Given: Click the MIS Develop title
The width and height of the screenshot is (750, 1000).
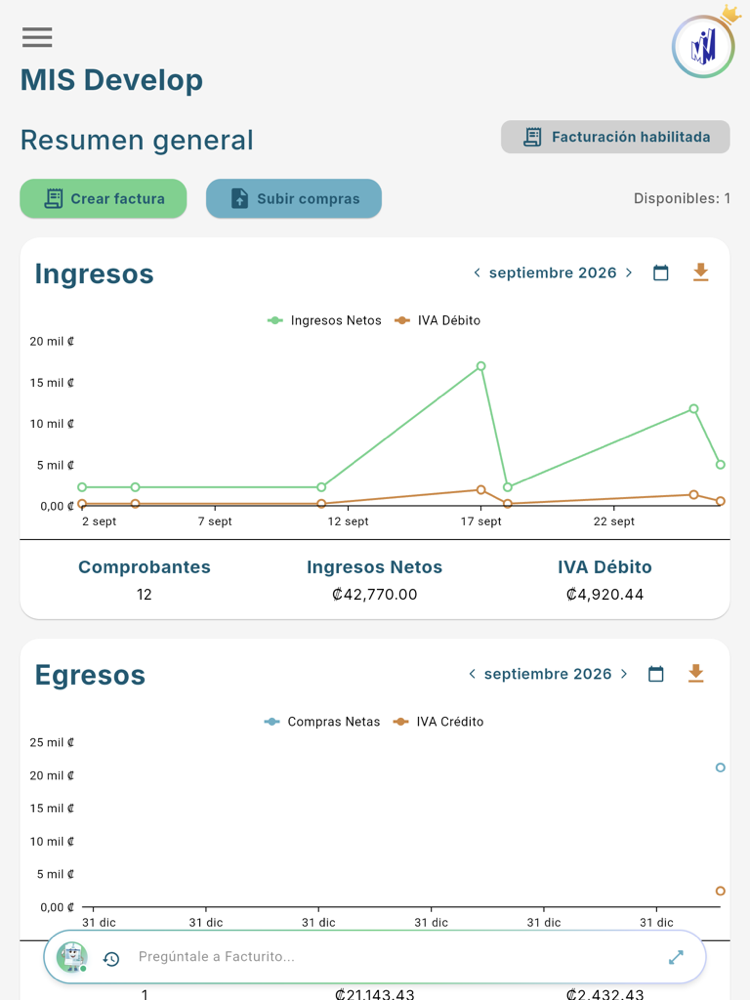Looking at the screenshot, I should 112,80.
